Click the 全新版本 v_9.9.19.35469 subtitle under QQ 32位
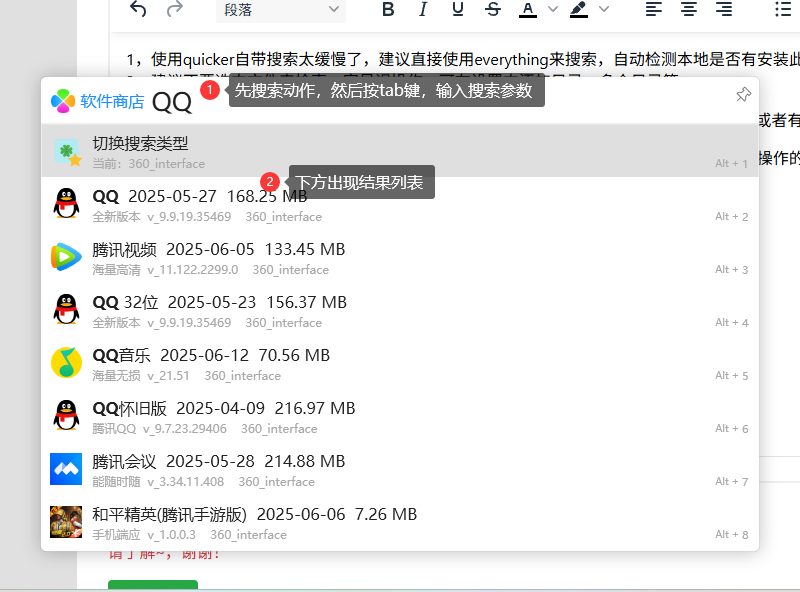Image resolution: width=800 pixels, height=592 pixels. pyautogui.click(x=162, y=323)
